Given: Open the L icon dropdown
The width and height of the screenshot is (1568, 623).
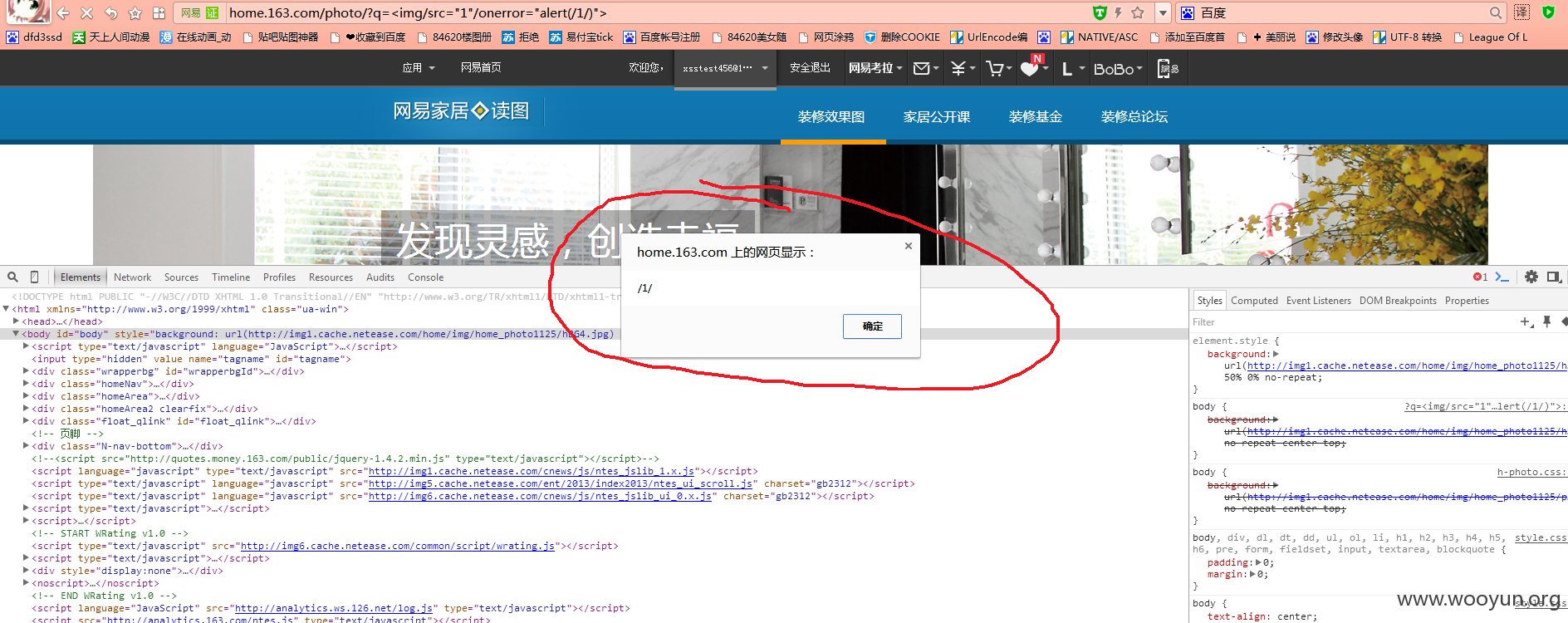Looking at the screenshot, I should tap(1073, 69).
